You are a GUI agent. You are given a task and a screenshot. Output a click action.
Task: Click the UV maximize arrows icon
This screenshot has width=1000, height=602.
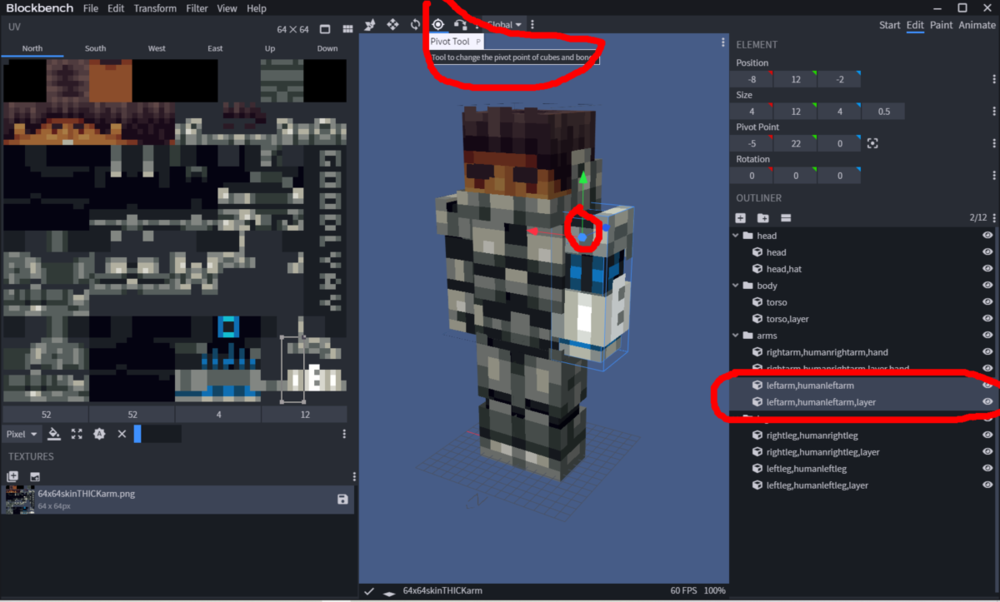coord(77,434)
